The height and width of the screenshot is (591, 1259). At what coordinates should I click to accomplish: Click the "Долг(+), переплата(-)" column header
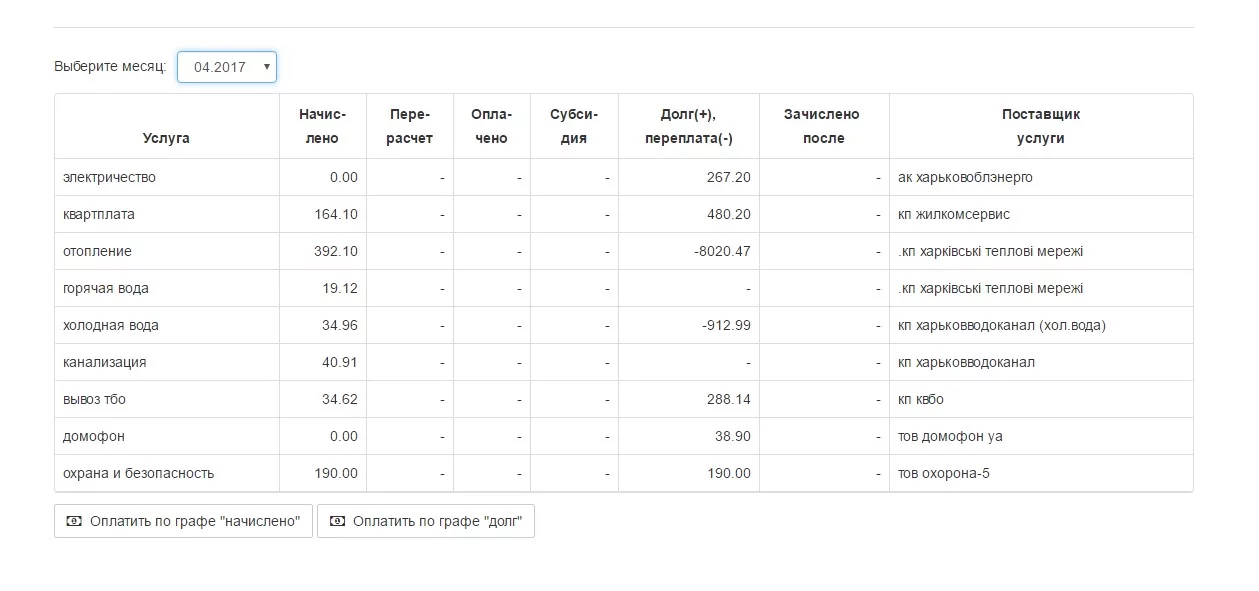coord(689,126)
